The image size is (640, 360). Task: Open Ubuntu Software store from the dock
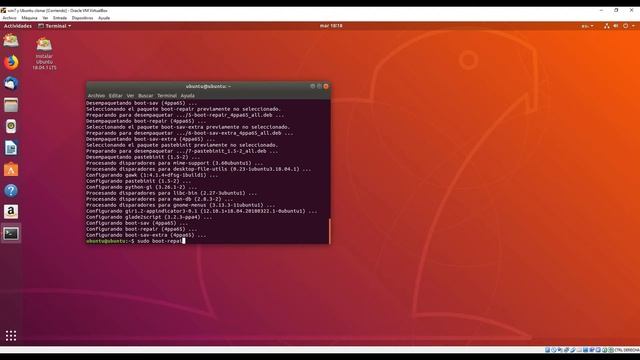(x=11, y=169)
